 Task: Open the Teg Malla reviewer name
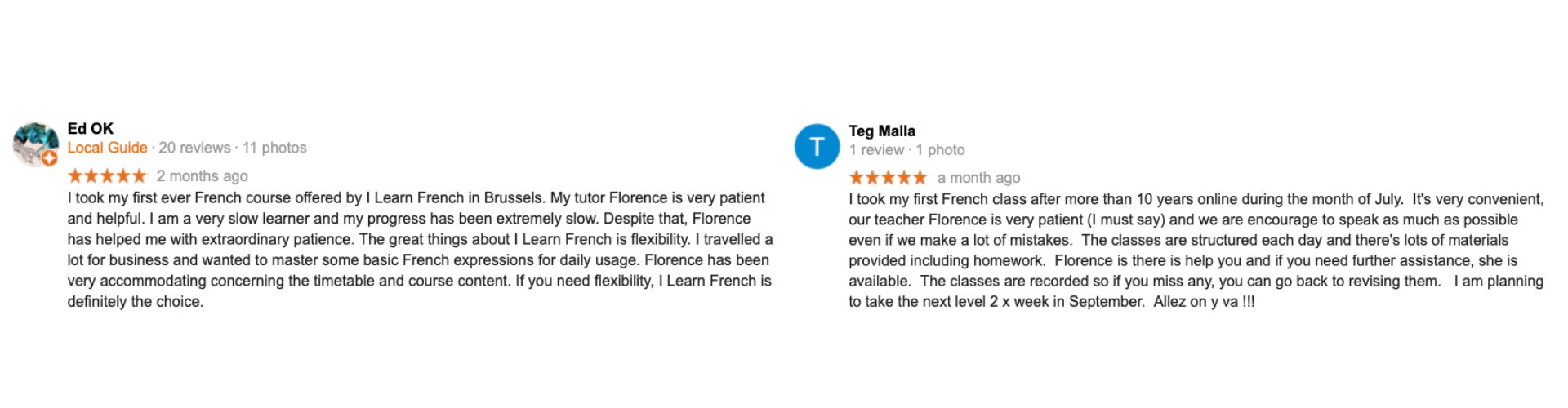[882, 131]
